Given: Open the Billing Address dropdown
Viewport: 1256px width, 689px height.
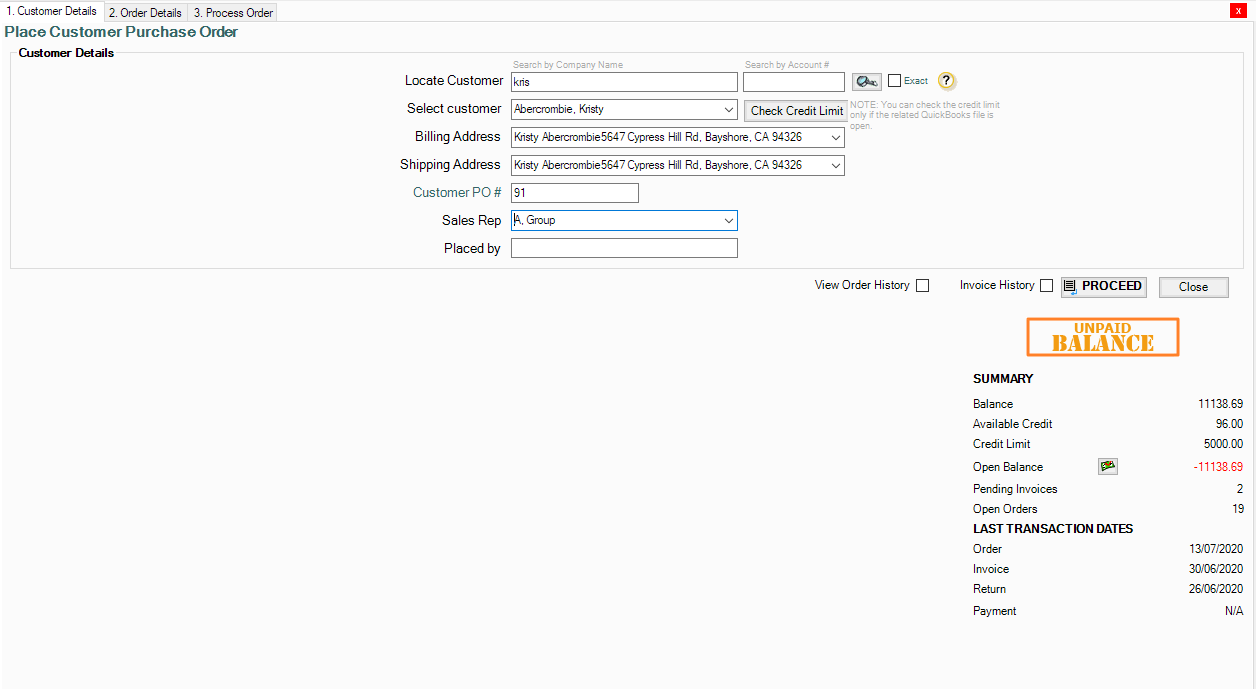Looking at the screenshot, I should click(834, 138).
